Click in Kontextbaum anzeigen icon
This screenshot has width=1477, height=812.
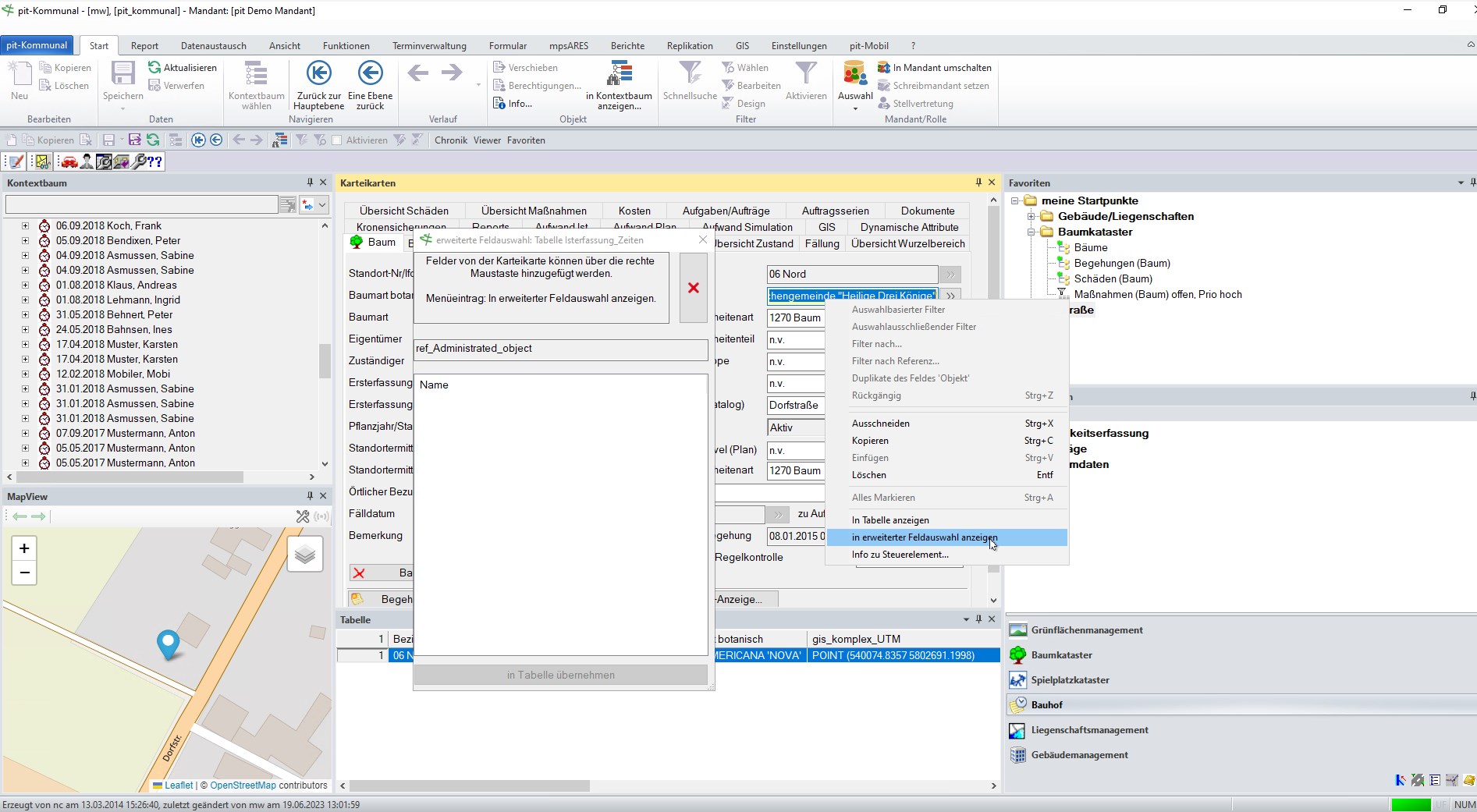click(620, 73)
